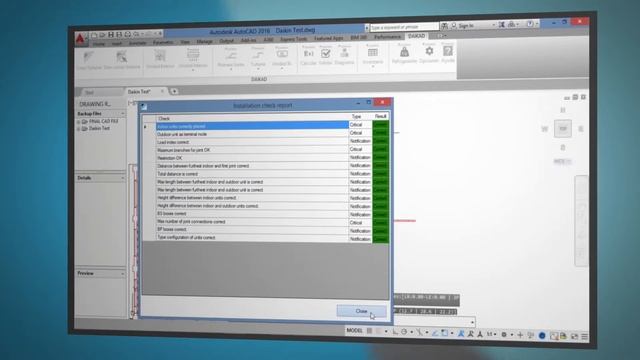Click the new drawing plus tab button
This screenshot has height=360, width=640.
(x=174, y=91)
